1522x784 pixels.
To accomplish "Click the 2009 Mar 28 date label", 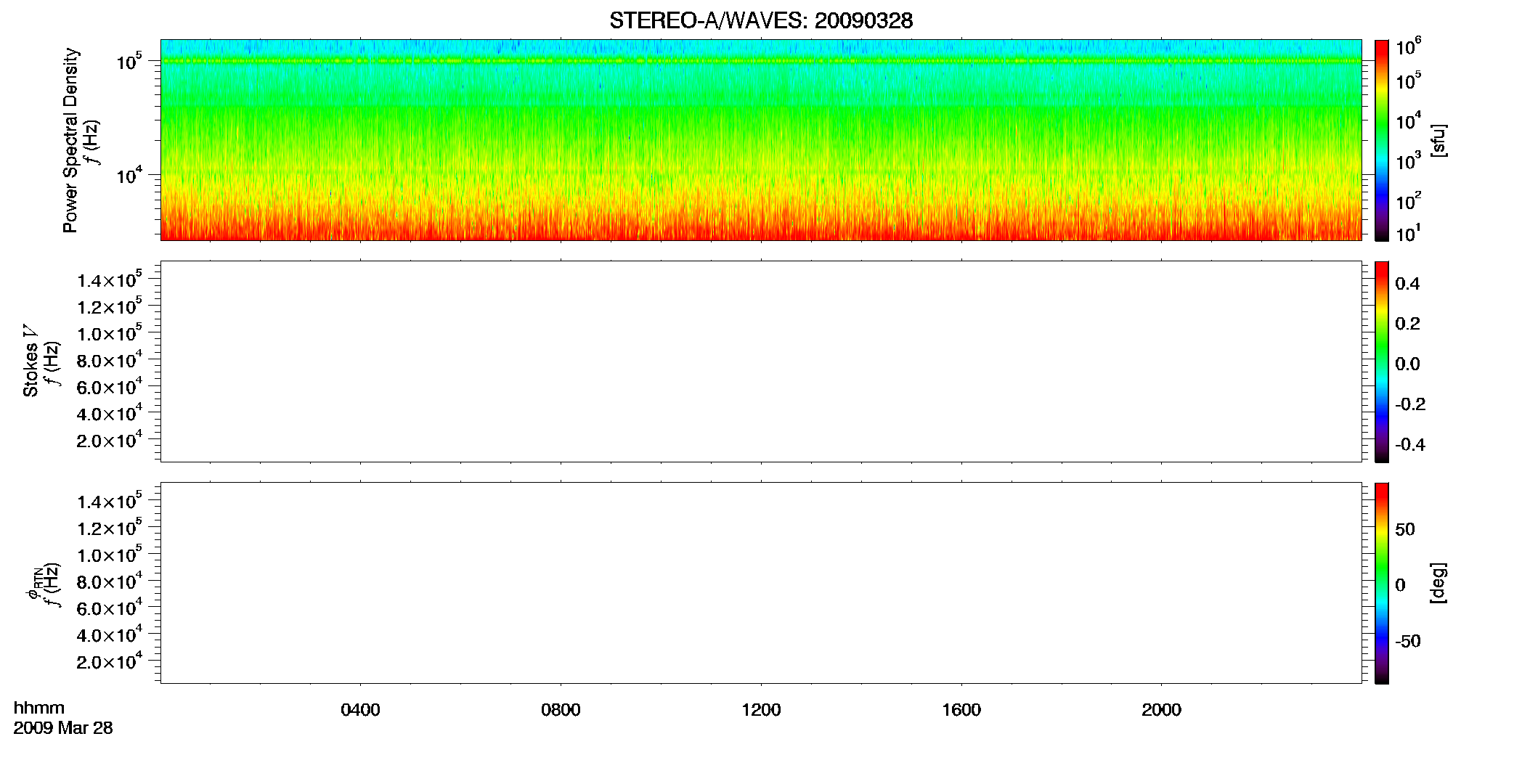I will pyautogui.click(x=63, y=728).
